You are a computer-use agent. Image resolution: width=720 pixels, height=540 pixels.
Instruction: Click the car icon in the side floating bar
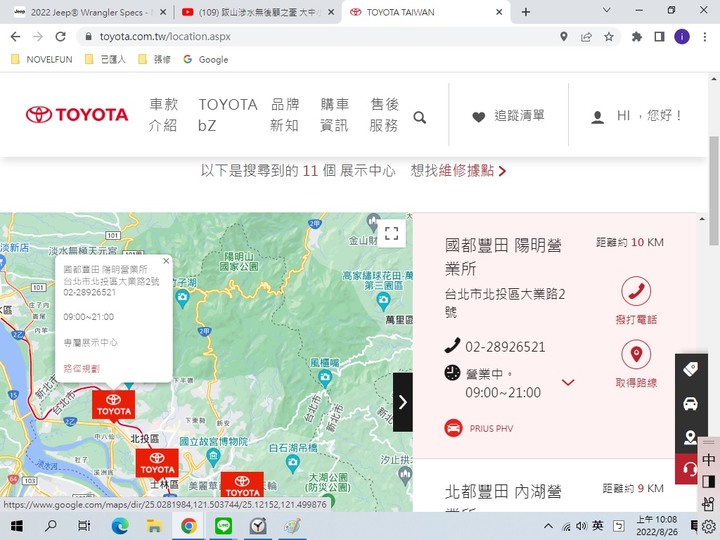691,403
